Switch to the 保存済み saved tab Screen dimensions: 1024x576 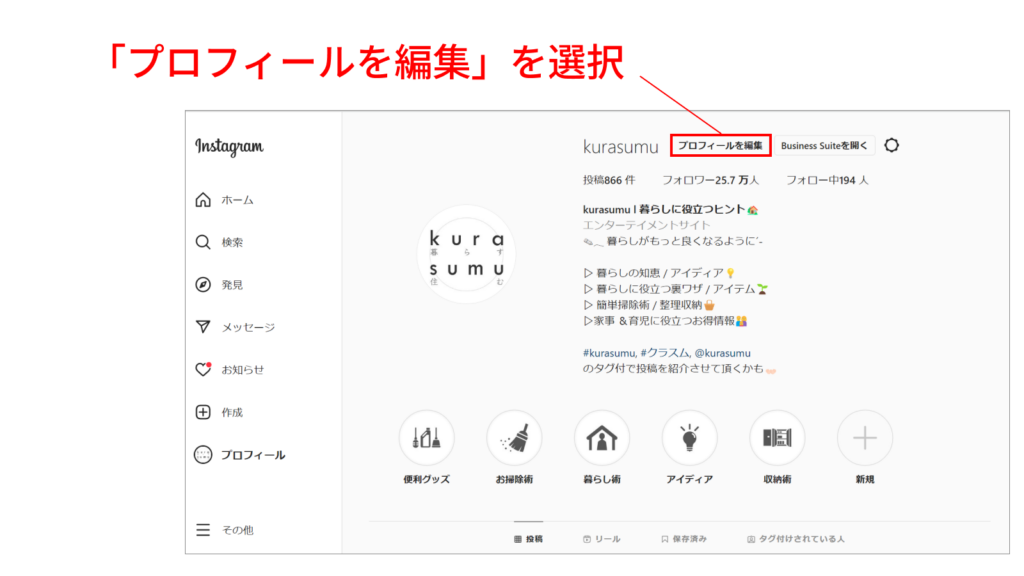point(684,539)
